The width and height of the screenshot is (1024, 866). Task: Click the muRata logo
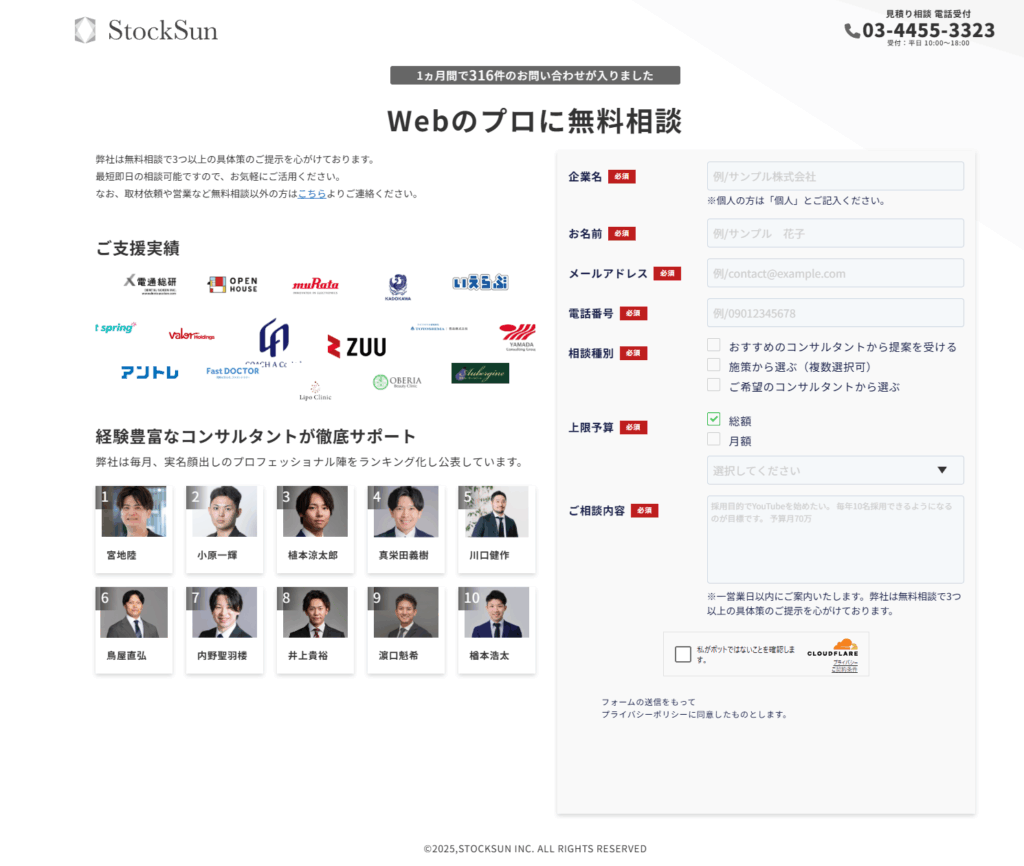click(315, 285)
